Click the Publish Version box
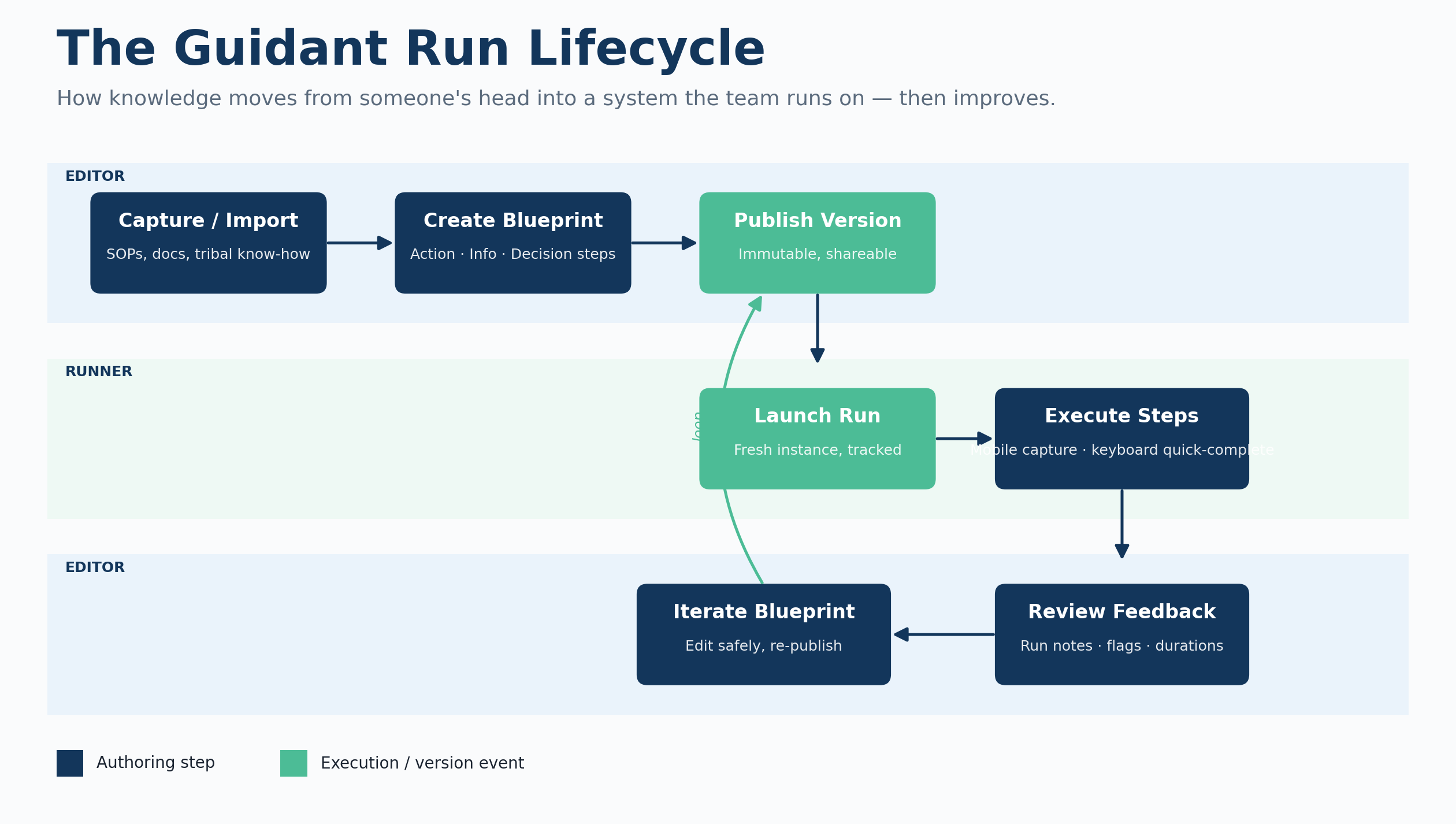 pos(818,243)
